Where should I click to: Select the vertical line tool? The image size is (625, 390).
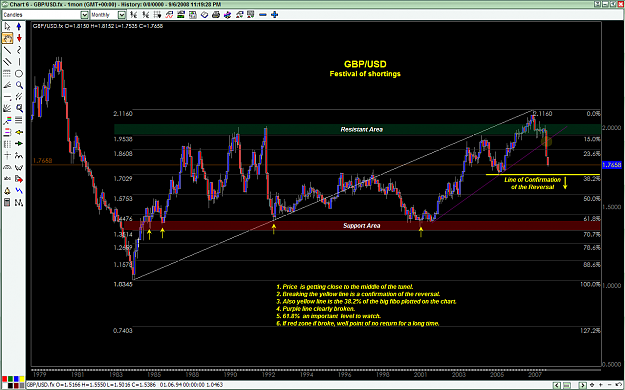19,62
